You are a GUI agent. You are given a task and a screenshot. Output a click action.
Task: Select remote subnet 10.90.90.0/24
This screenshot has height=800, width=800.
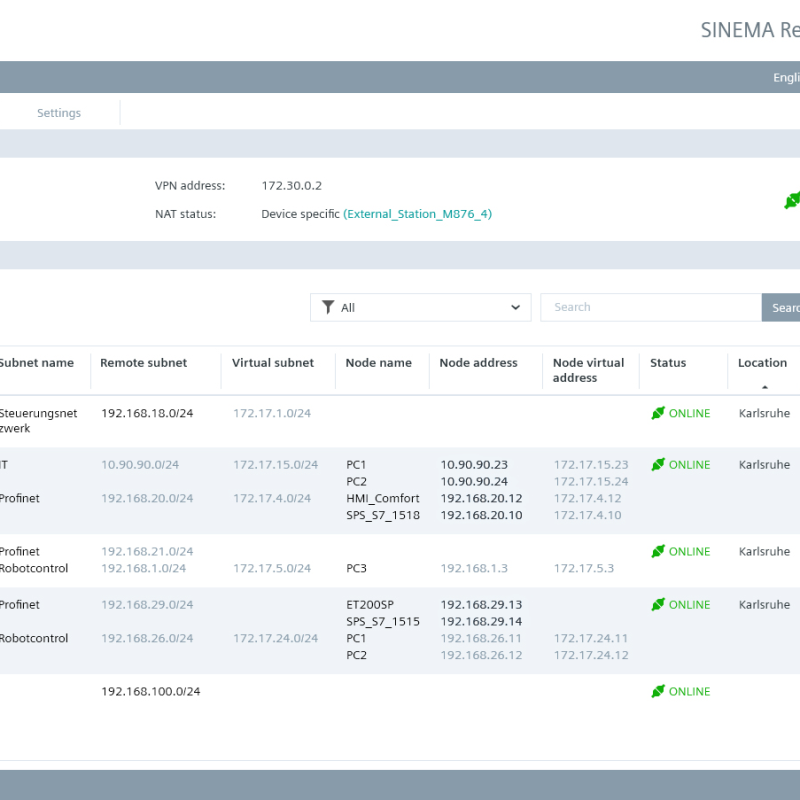[140, 465]
